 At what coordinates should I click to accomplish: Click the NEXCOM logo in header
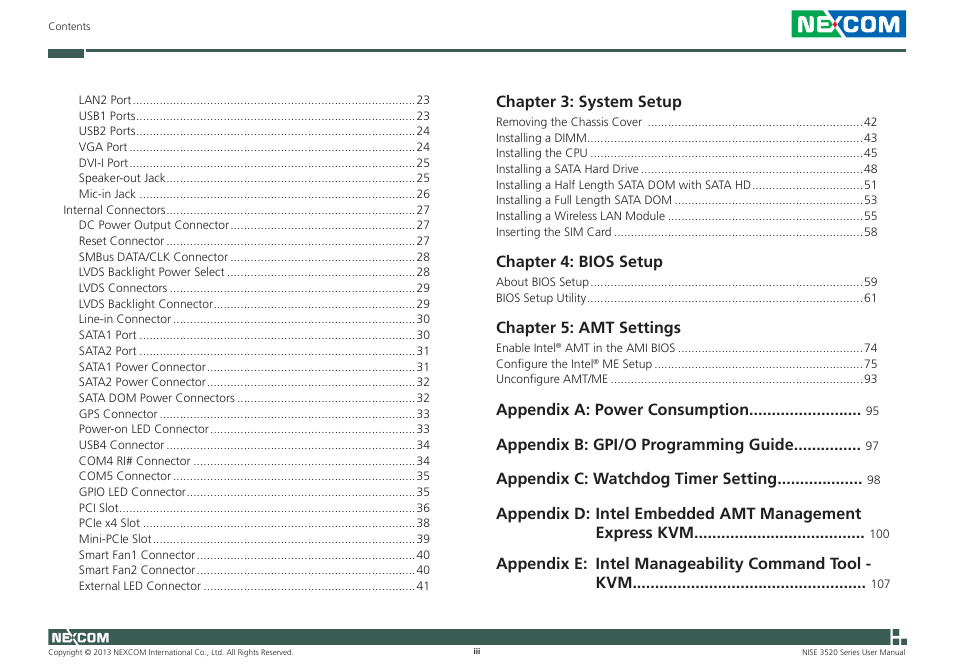[848, 24]
